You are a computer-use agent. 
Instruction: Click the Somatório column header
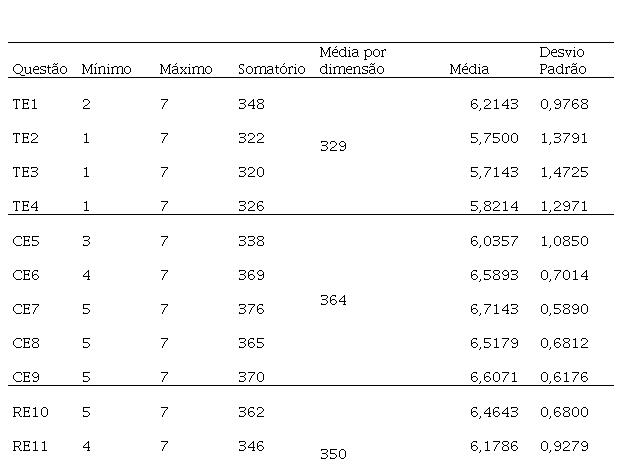[272, 70]
